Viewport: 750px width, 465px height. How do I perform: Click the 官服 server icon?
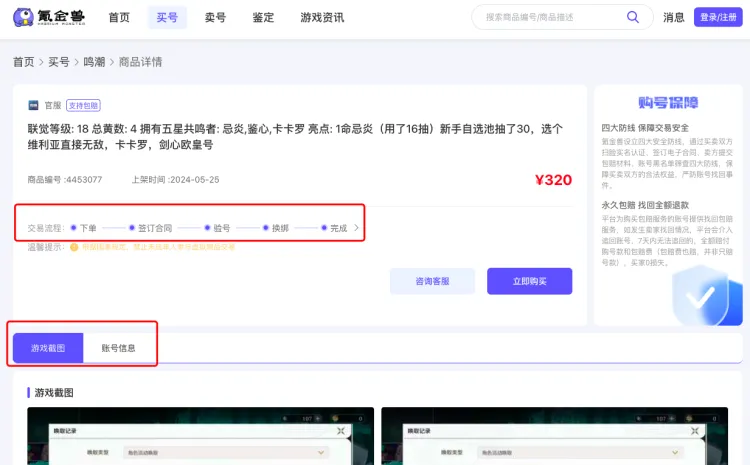(33, 105)
